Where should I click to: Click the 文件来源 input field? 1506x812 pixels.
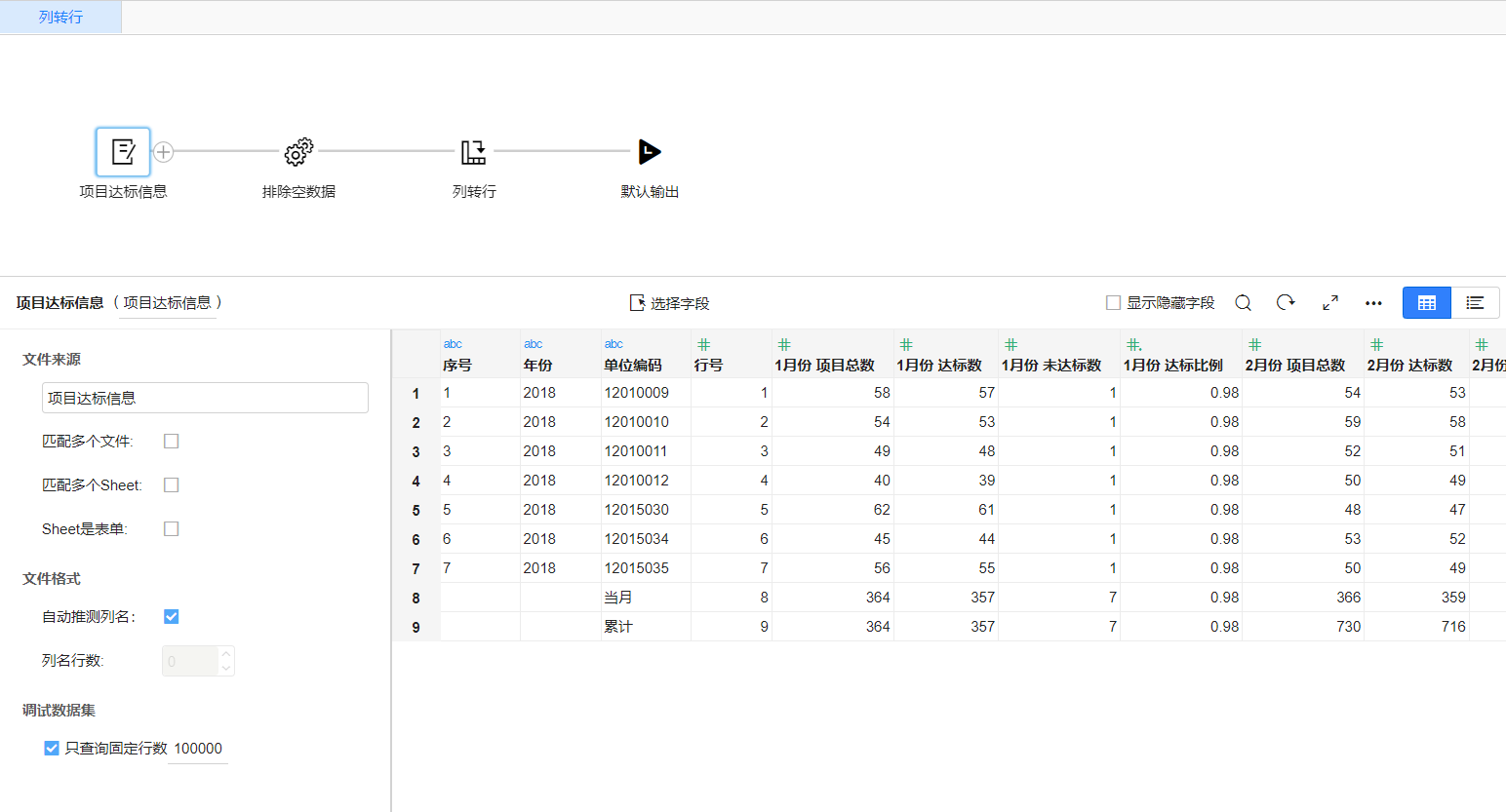pyautogui.click(x=205, y=398)
